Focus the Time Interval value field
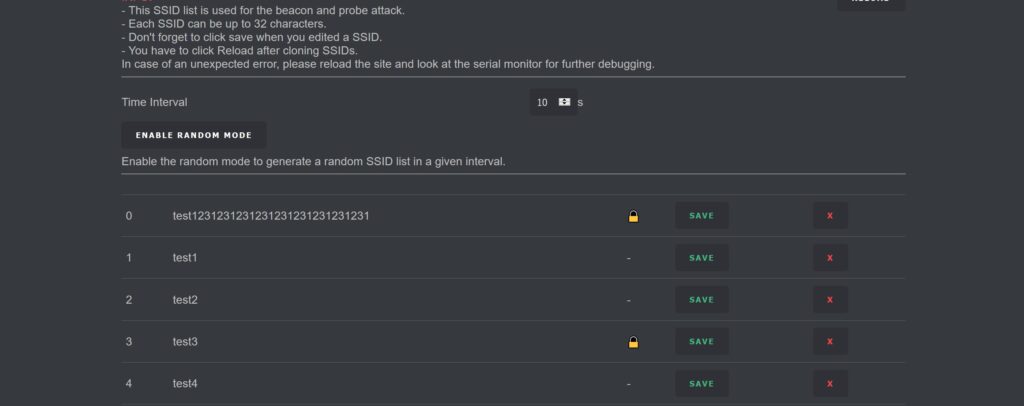Image resolution: width=1024 pixels, height=406 pixels. click(553, 102)
